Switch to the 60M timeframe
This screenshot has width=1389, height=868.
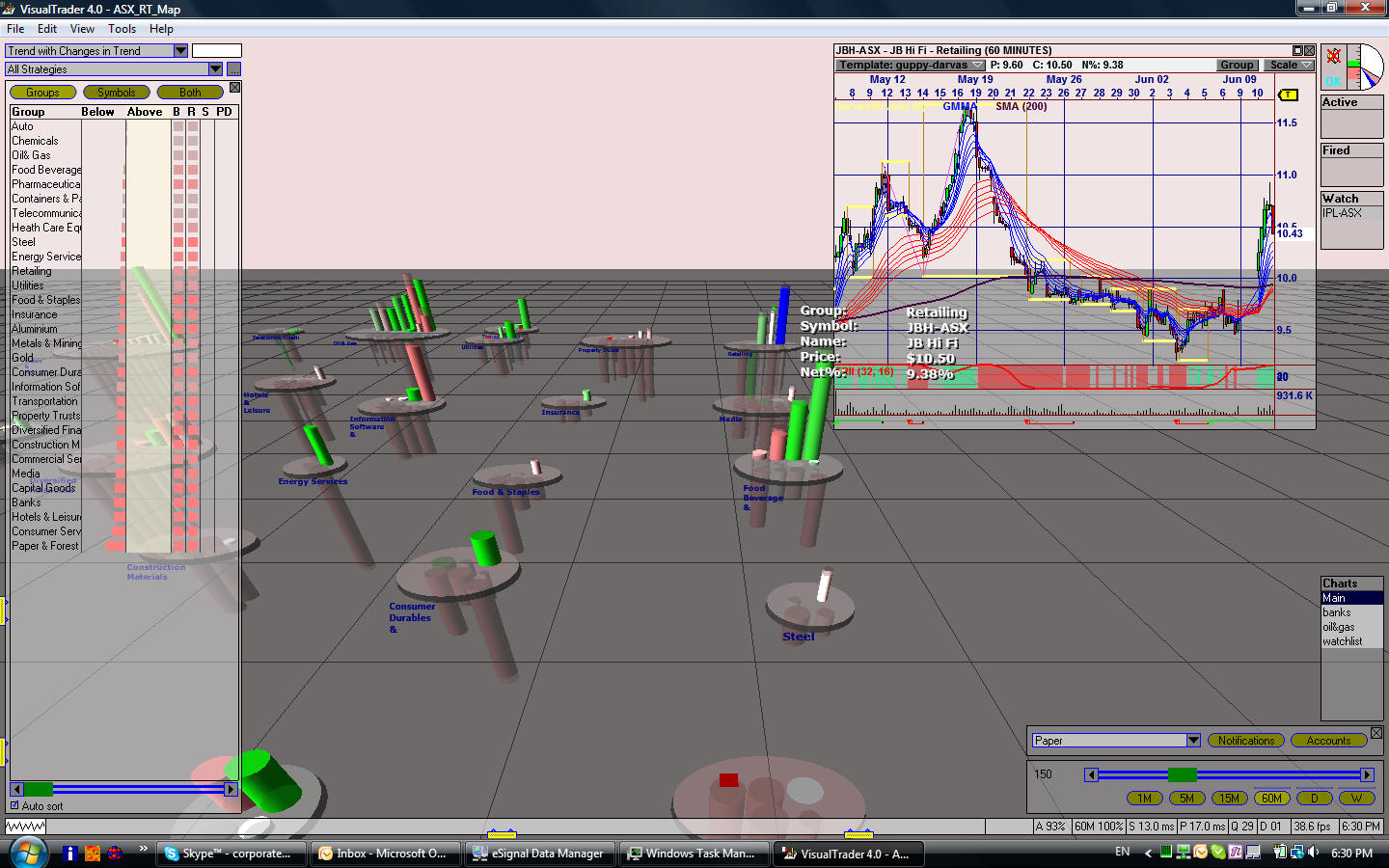1271,799
